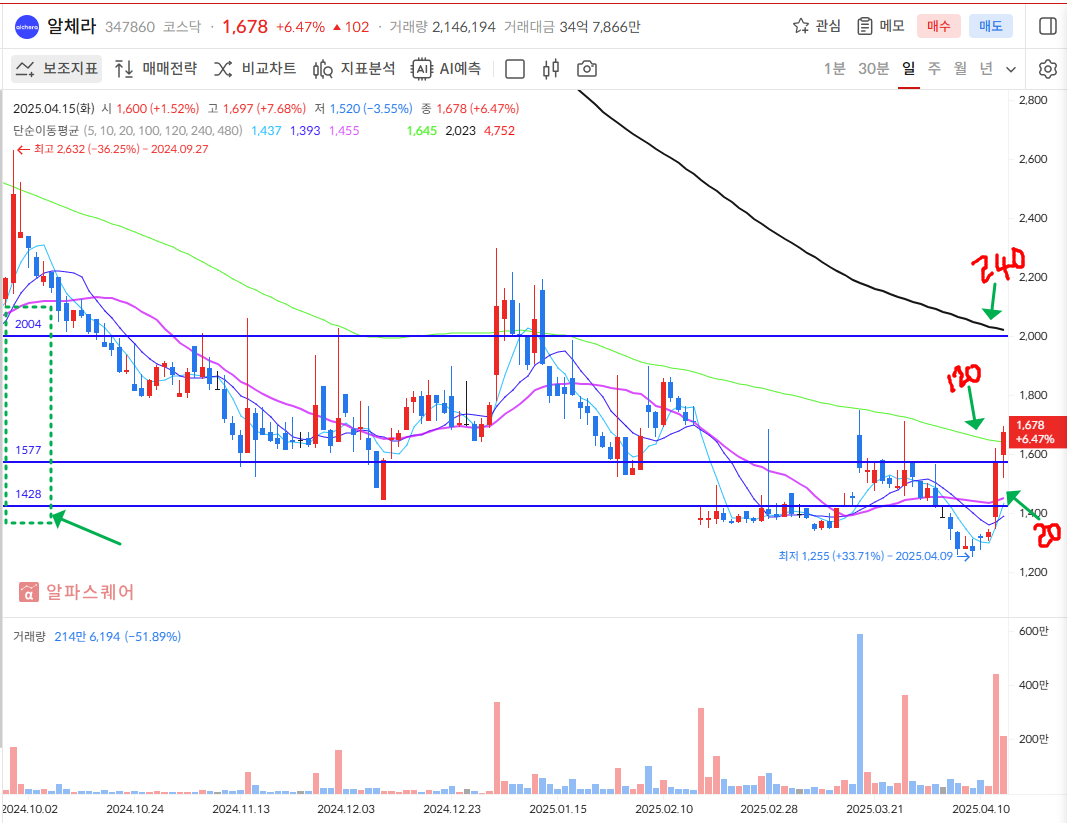
Task: Open 지표분석 indicator analysis
Action: tap(354, 69)
